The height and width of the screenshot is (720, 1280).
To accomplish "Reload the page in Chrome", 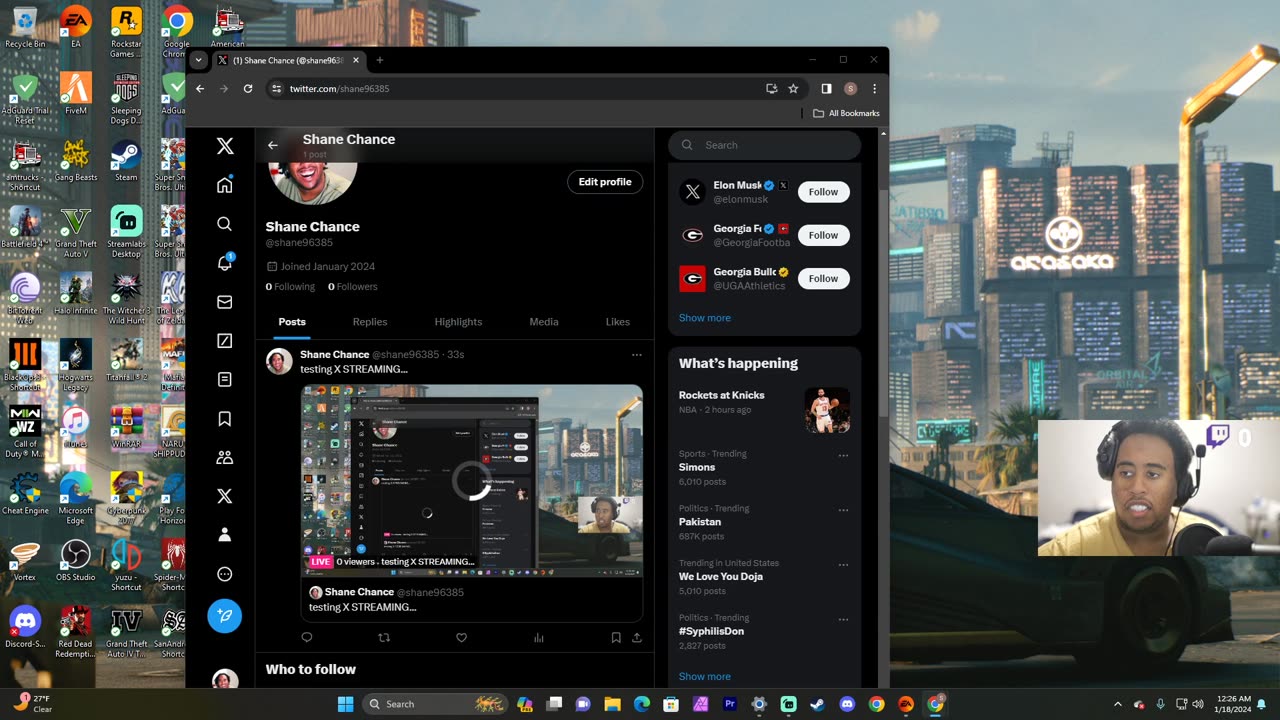I will [x=248, y=88].
